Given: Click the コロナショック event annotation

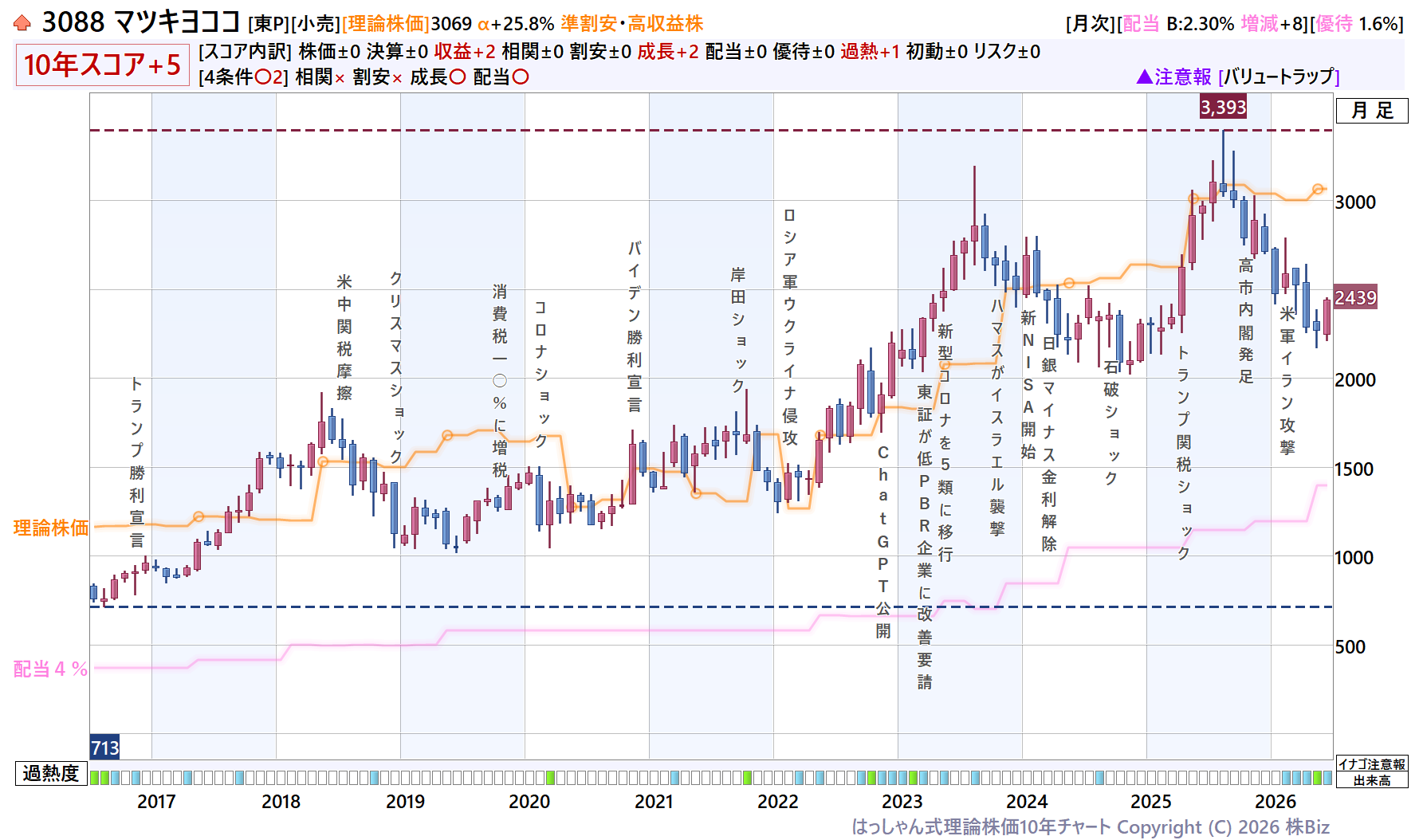Looking at the screenshot, I should click(540, 374).
